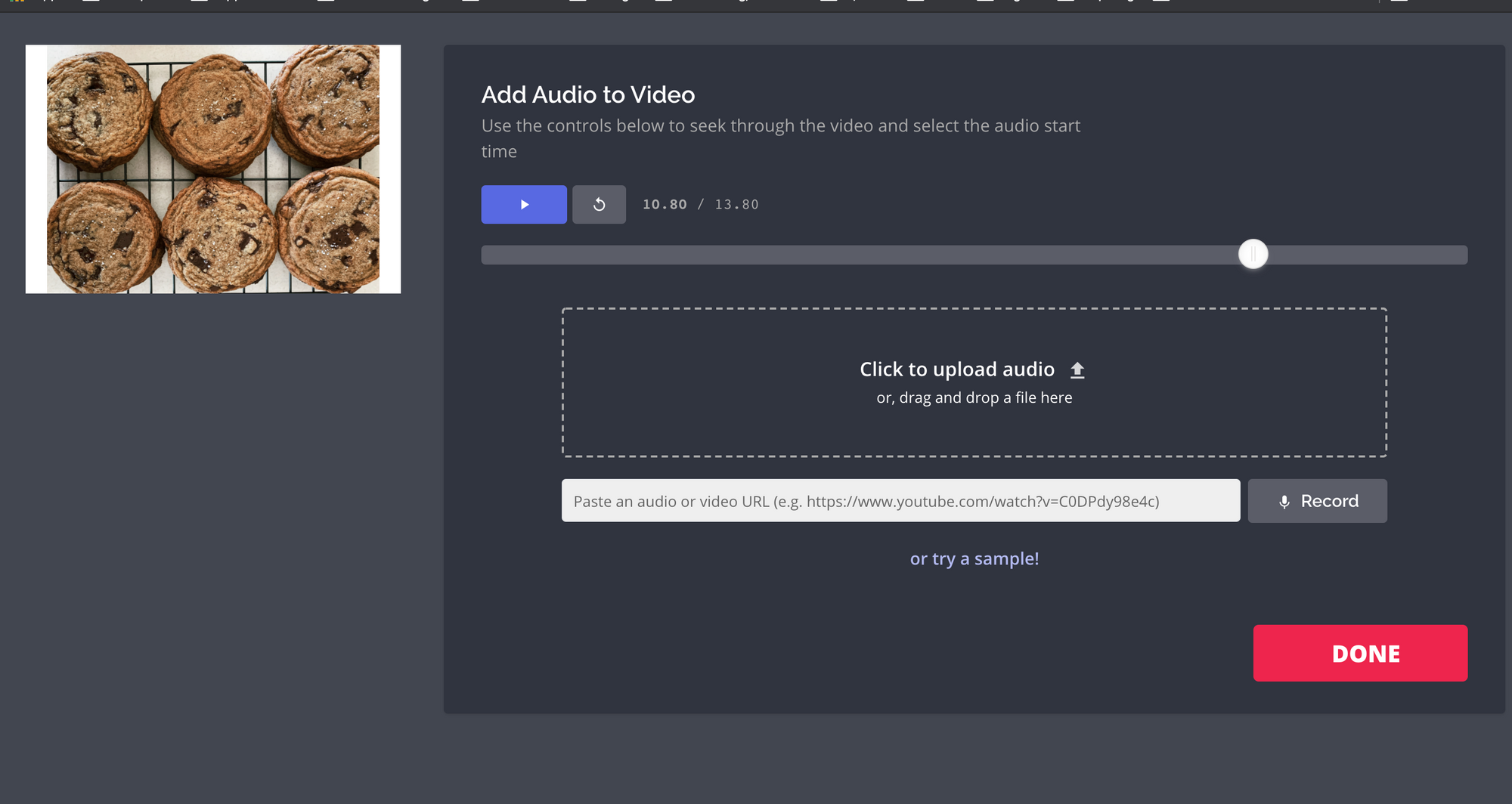
Task: Finish by clicking the red DONE button
Action: pos(1359,653)
